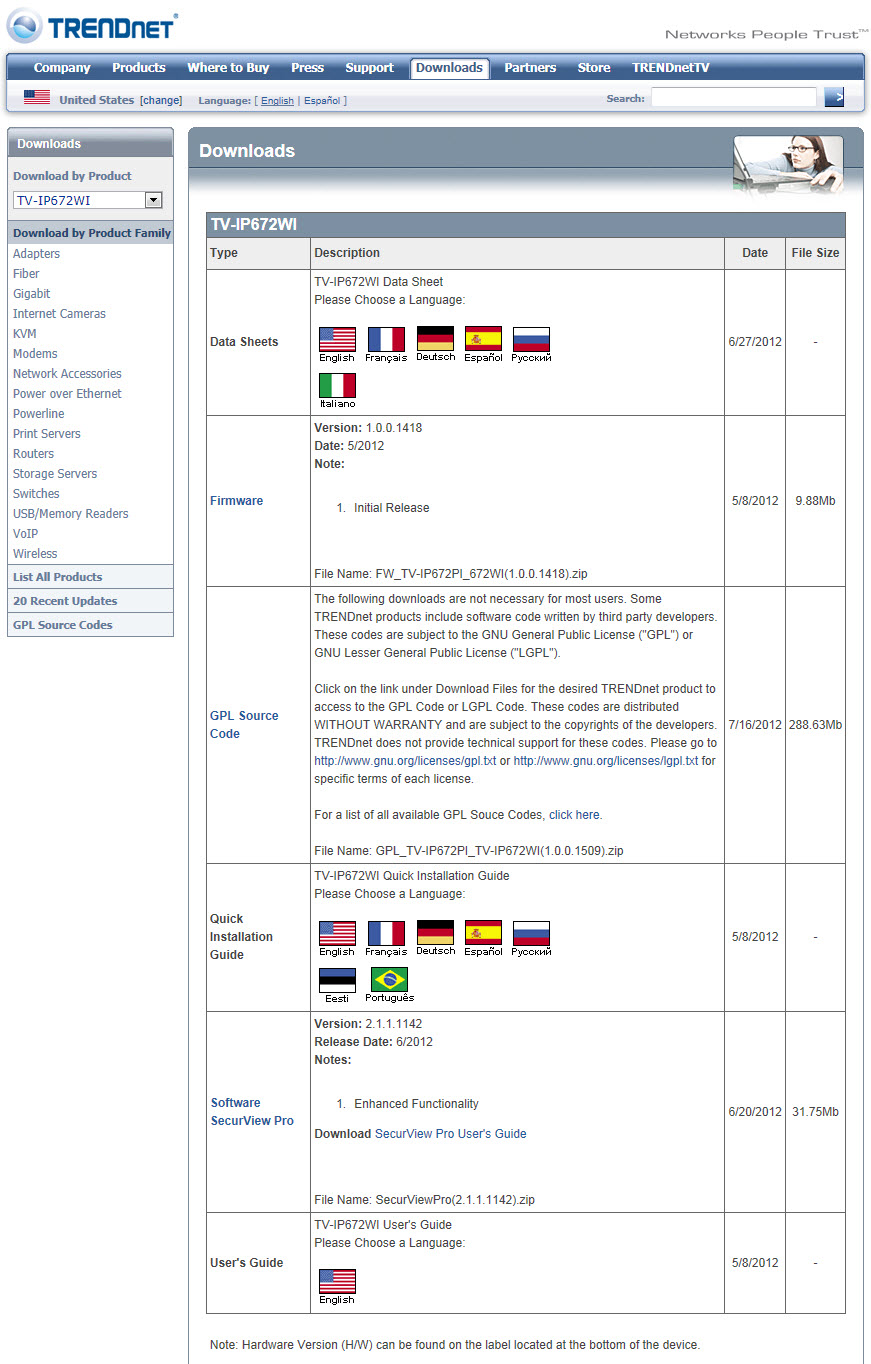Open List All Products
This screenshot has width=871, height=1364.
tap(58, 577)
